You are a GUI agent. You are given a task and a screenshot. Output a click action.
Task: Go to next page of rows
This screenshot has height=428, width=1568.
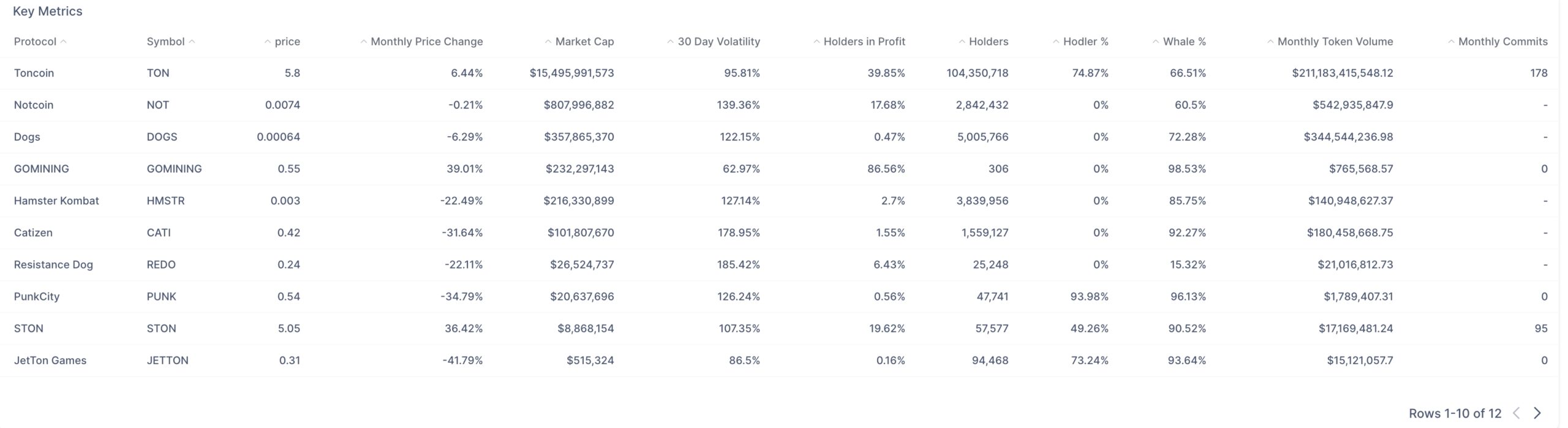click(x=1537, y=413)
